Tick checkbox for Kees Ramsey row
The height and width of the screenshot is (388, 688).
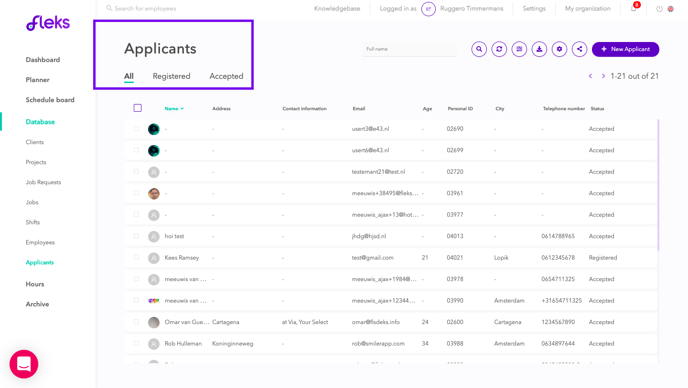tap(136, 258)
